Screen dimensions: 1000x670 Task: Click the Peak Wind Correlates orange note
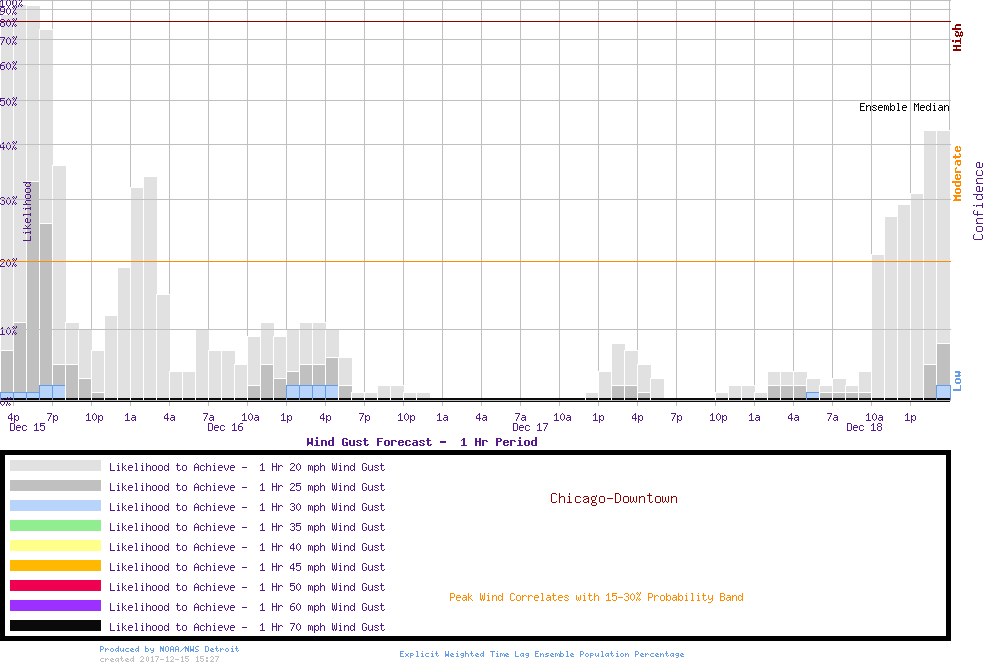tap(596, 597)
